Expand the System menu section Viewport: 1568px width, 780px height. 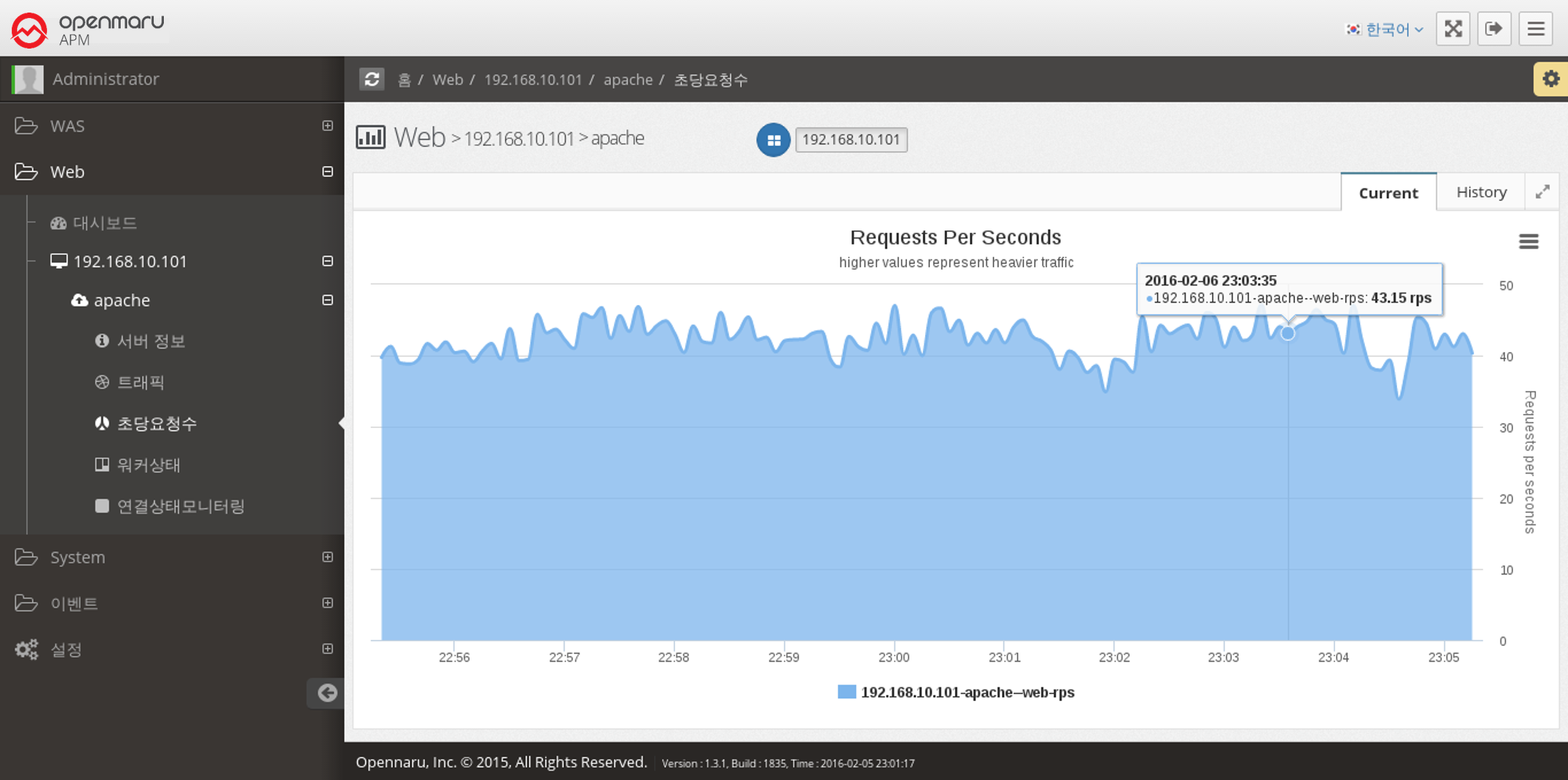coord(328,557)
